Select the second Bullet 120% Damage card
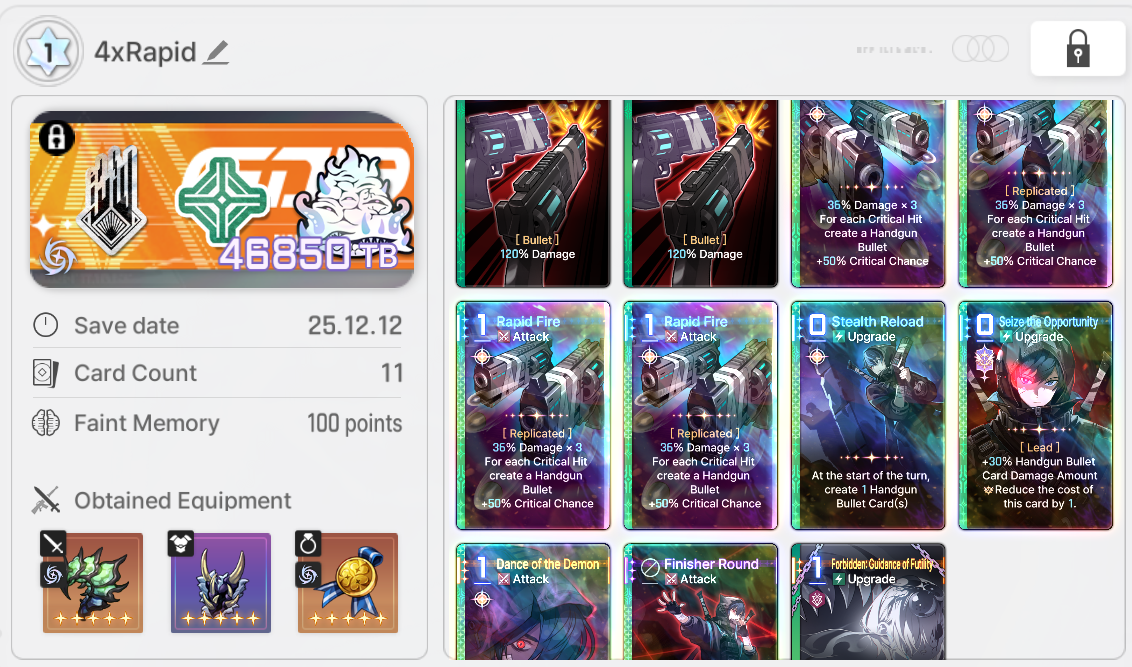 click(701, 193)
